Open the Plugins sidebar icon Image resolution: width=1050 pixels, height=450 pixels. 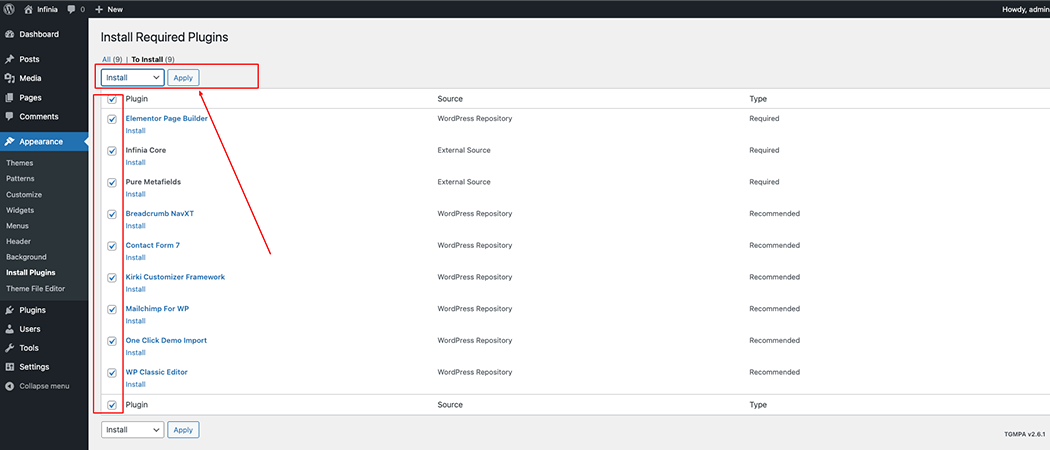[10, 310]
